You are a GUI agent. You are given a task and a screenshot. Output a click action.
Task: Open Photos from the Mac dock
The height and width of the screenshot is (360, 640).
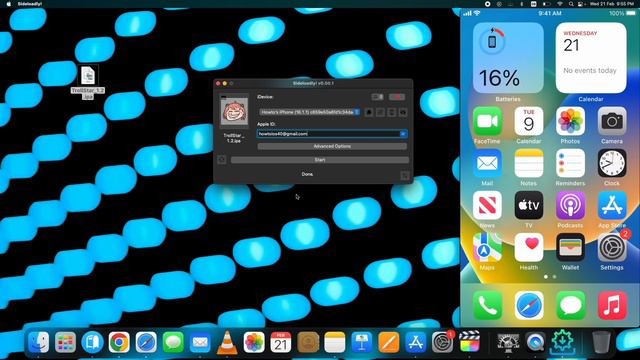254,342
